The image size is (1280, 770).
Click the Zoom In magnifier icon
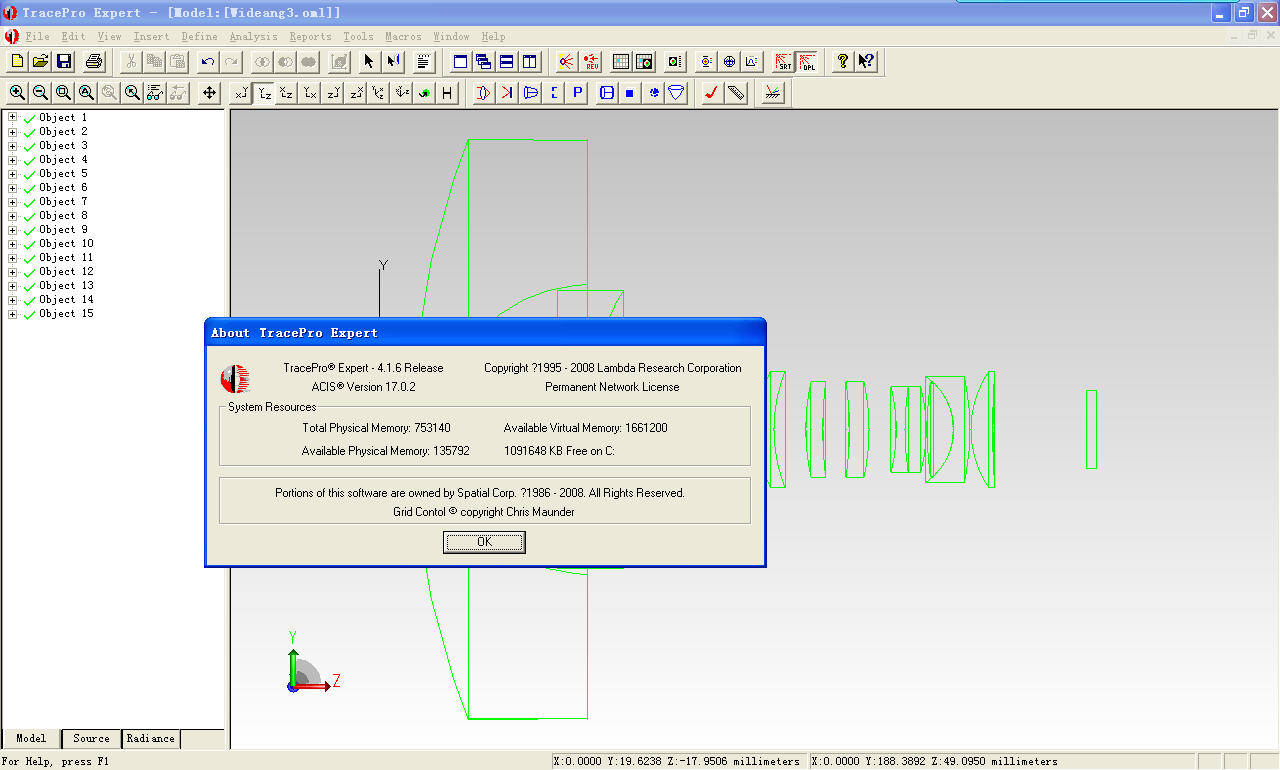17,92
